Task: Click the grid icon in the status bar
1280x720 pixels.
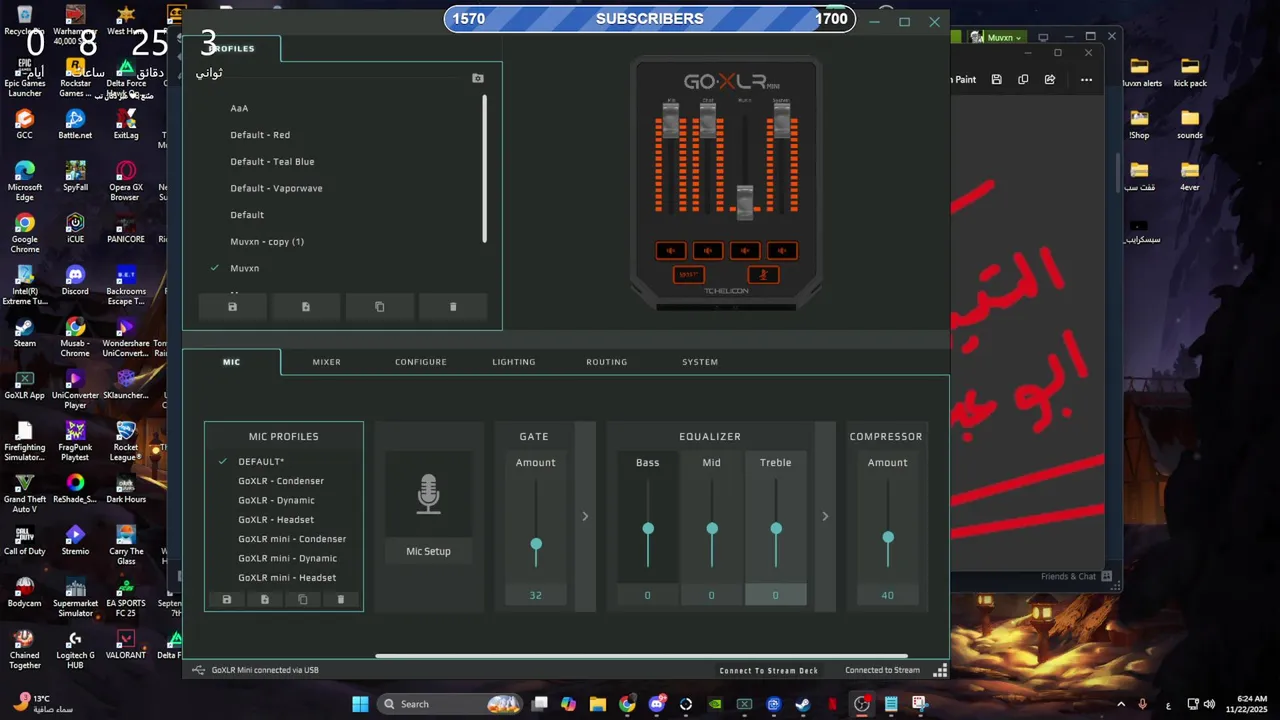Action: [940, 670]
